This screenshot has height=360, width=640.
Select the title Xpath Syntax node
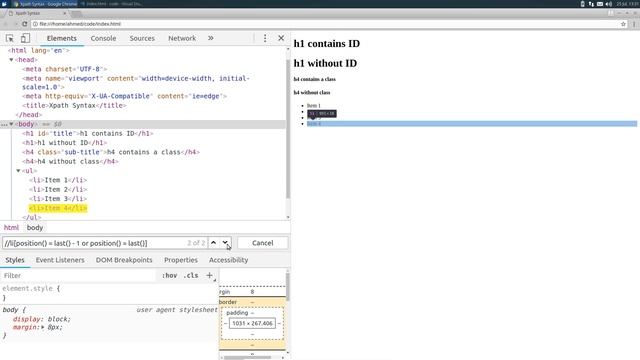coord(74,106)
